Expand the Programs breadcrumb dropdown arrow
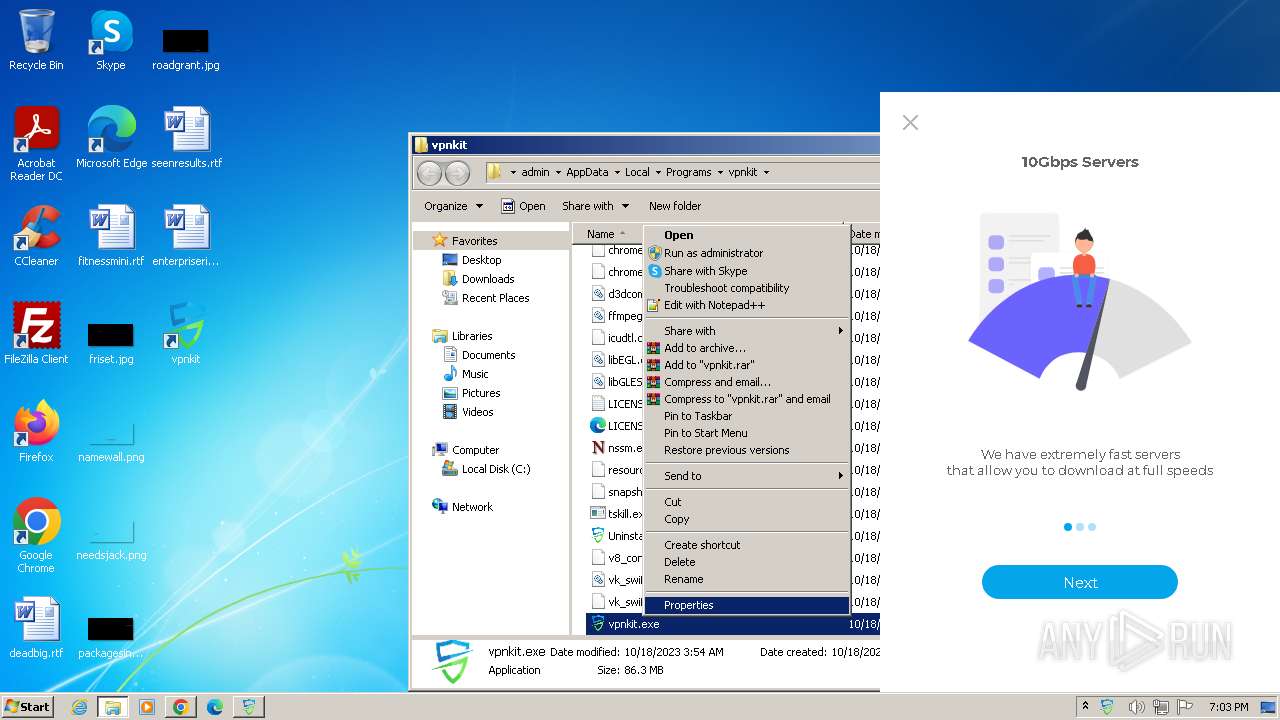This screenshot has height=720, width=1280. pos(720,172)
